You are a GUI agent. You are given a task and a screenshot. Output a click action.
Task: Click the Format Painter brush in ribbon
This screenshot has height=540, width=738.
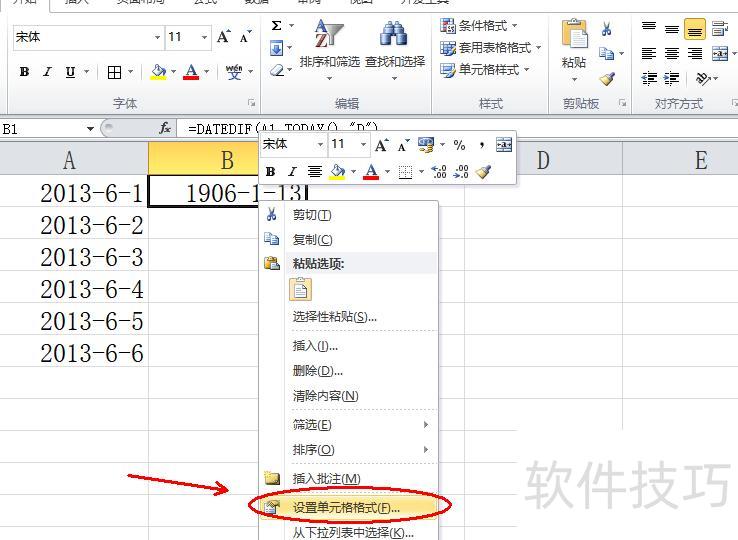(607, 78)
